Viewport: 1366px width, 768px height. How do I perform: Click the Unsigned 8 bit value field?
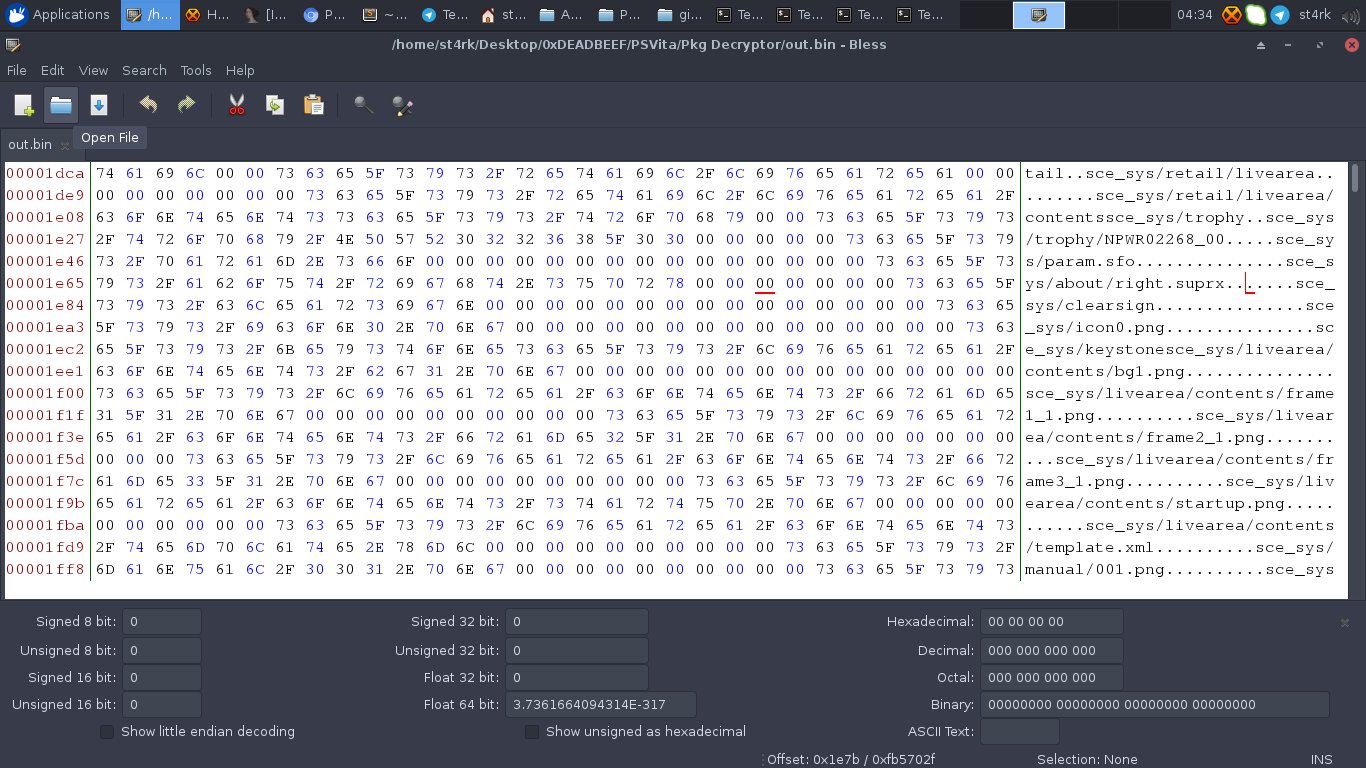pyautogui.click(x=161, y=650)
